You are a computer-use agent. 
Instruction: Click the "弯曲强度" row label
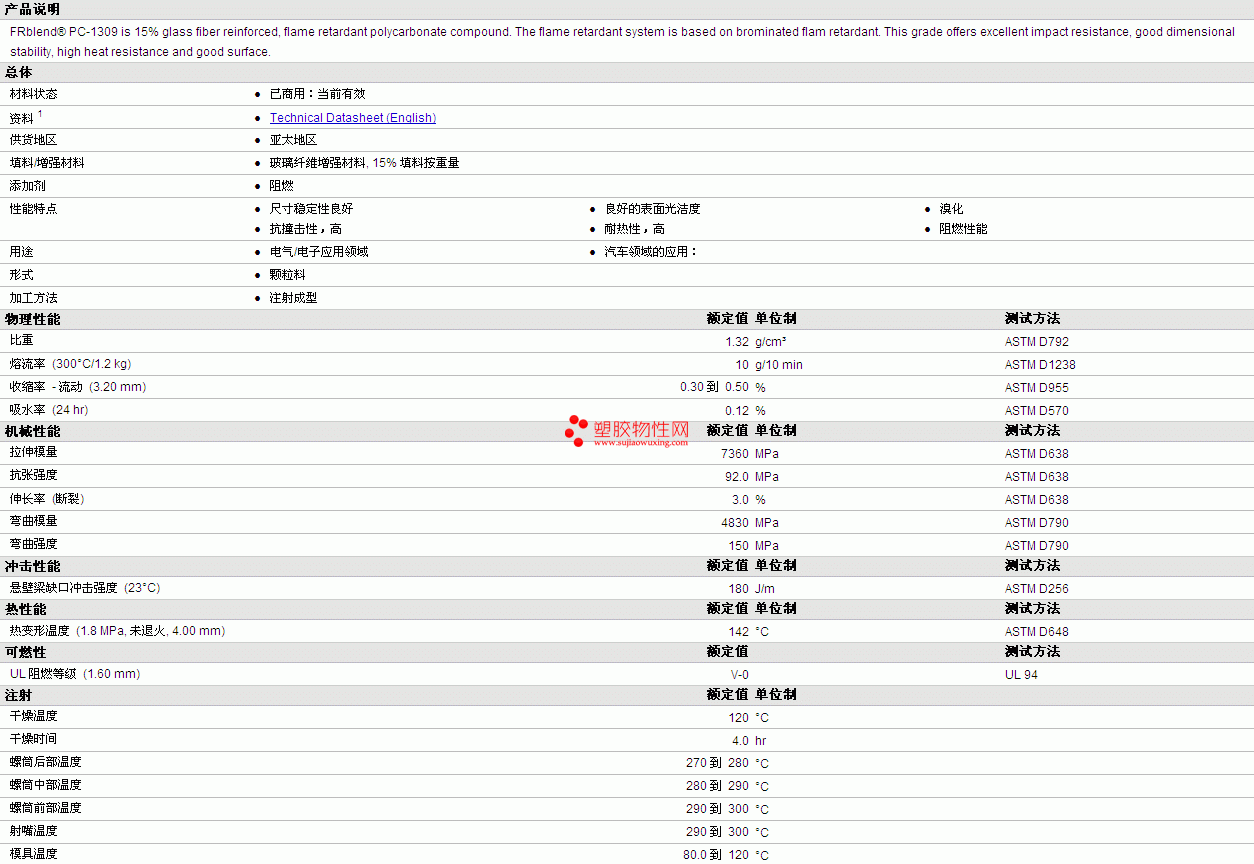click(x=34, y=545)
